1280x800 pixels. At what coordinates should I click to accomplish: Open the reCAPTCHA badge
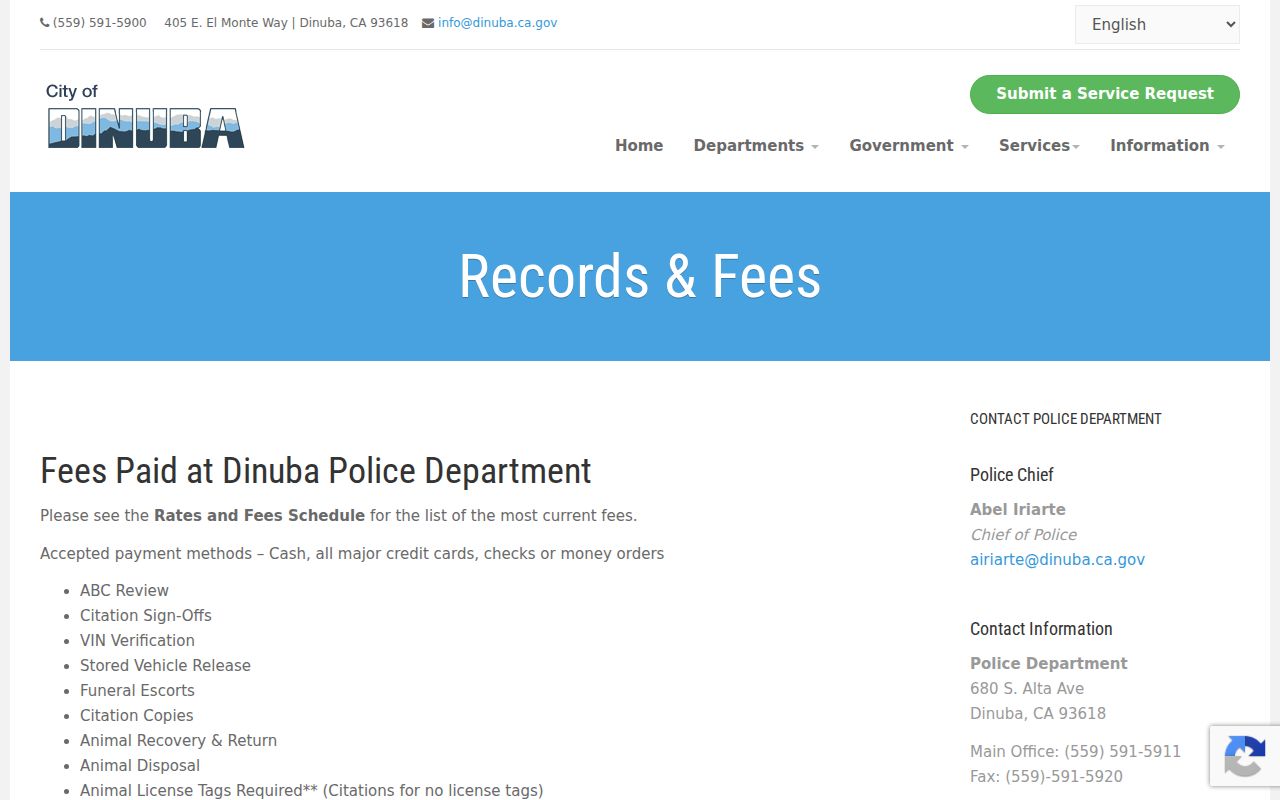(1245, 755)
